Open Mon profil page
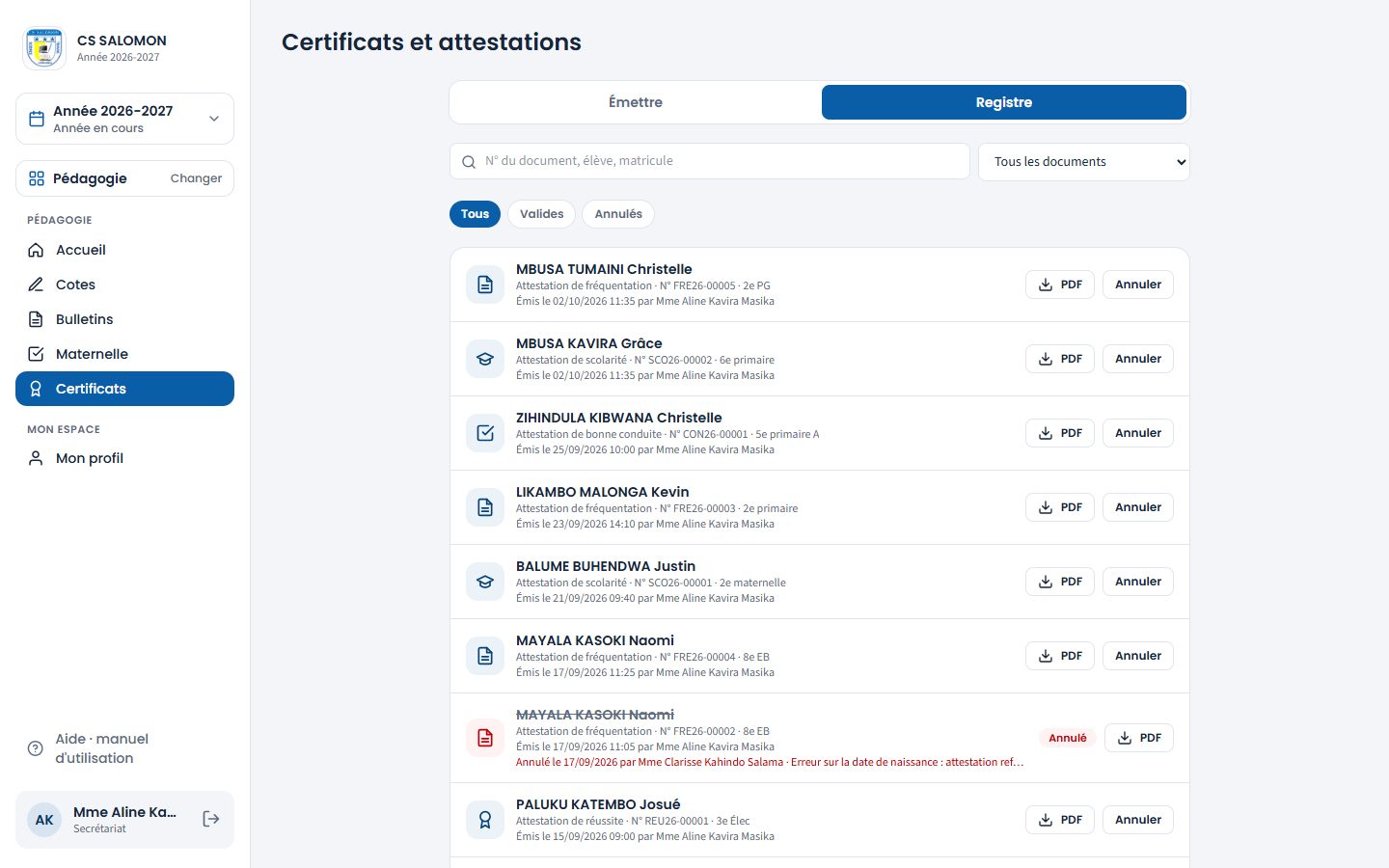Screen dimensions: 1389x868 [124, 458]
